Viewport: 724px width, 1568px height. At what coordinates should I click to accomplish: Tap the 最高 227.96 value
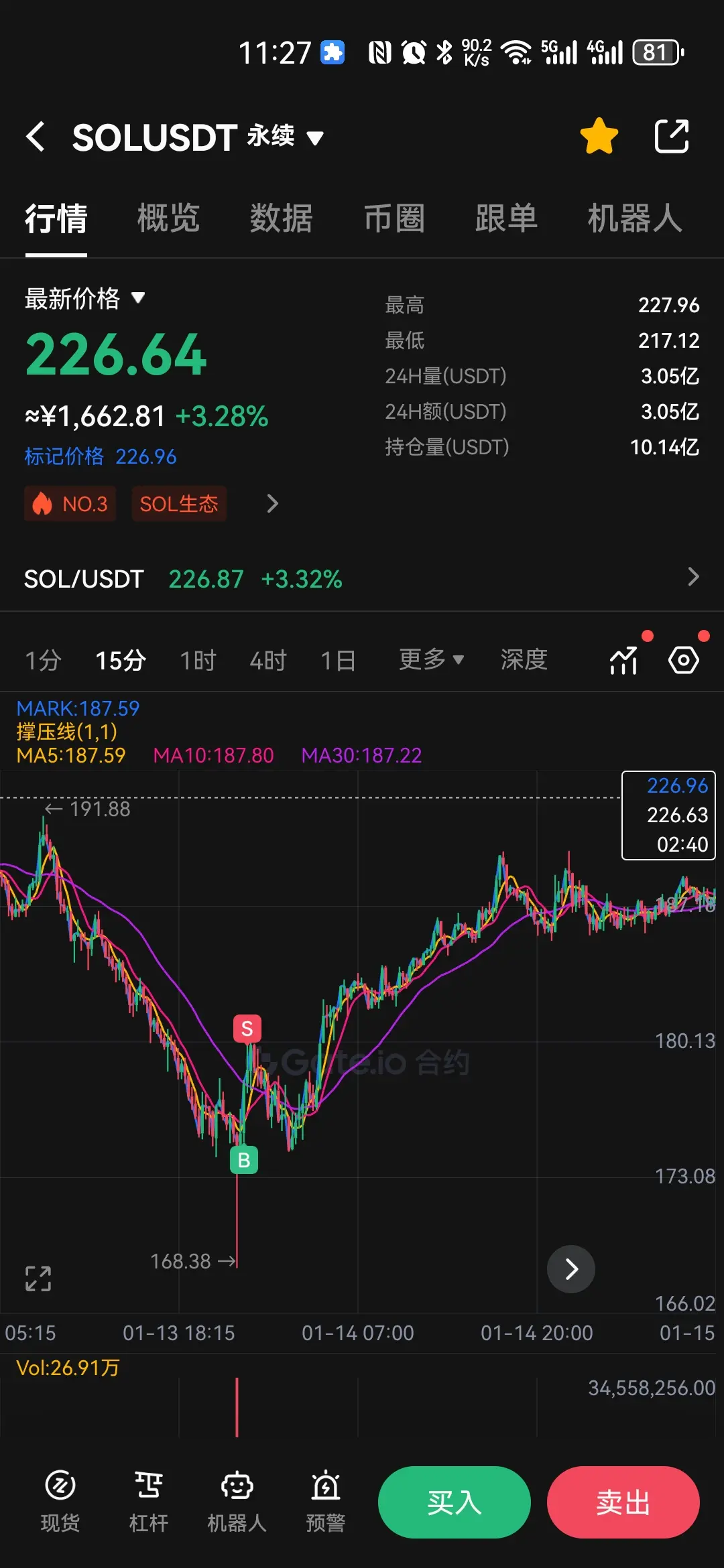[669, 305]
